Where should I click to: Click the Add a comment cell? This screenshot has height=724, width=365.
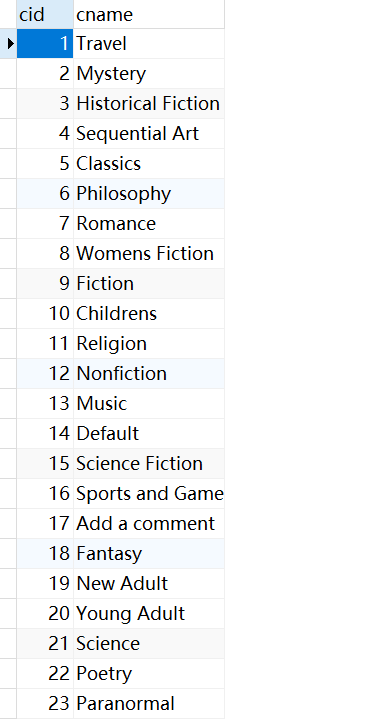(x=149, y=524)
